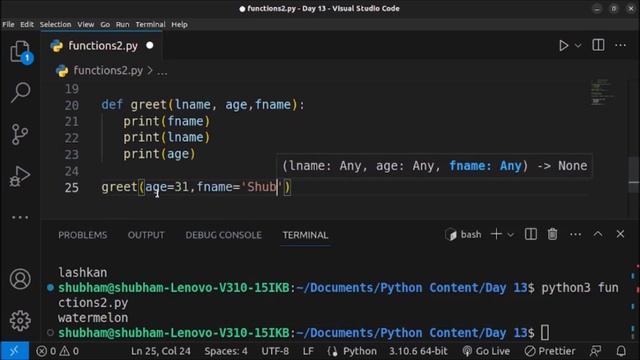Click the fname: Any parameter hint
The width and height of the screenshot is (640, 360).
click(x=485, y=166)
